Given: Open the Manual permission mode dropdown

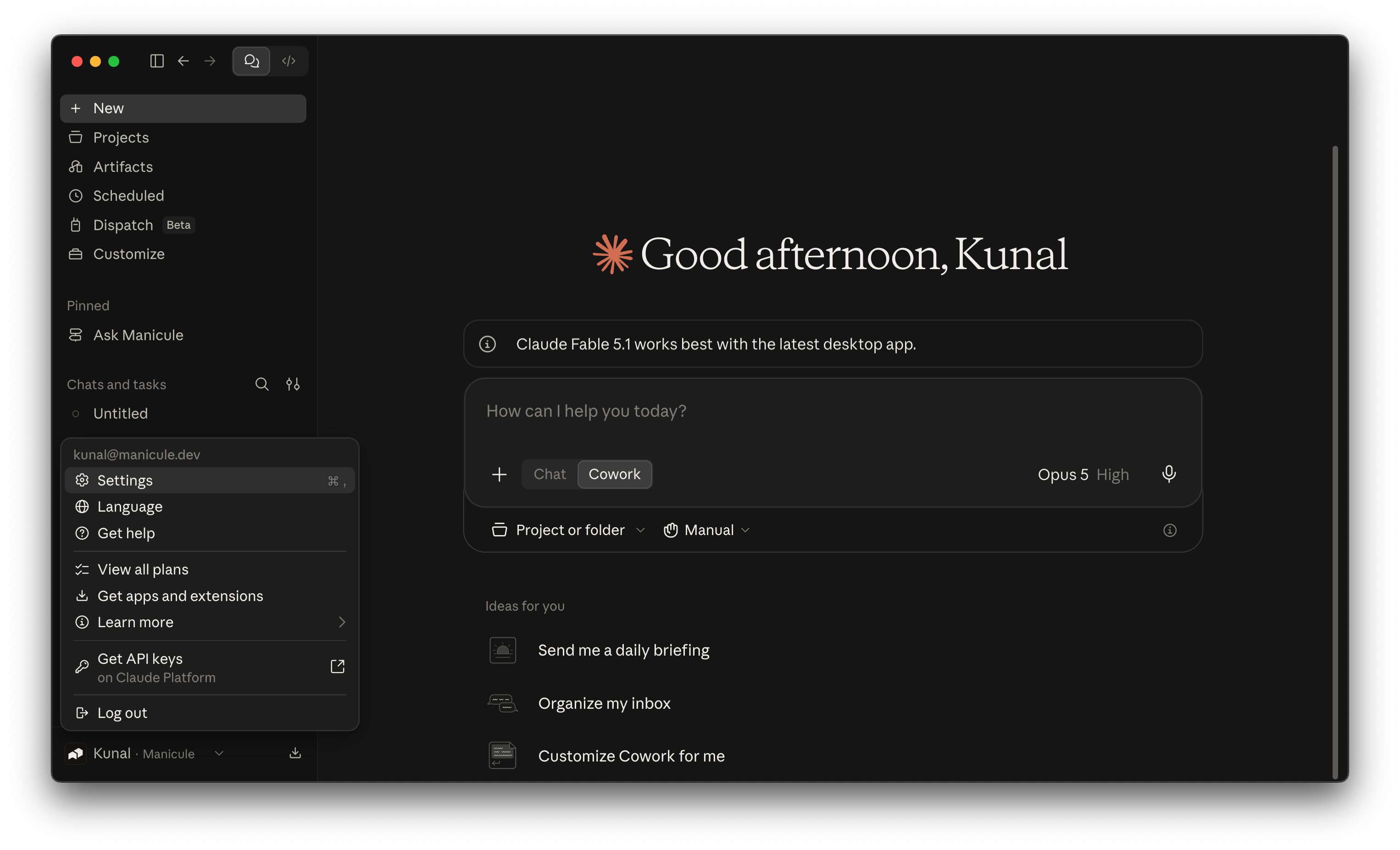Looking at the screenshot, I should point(707,530).
